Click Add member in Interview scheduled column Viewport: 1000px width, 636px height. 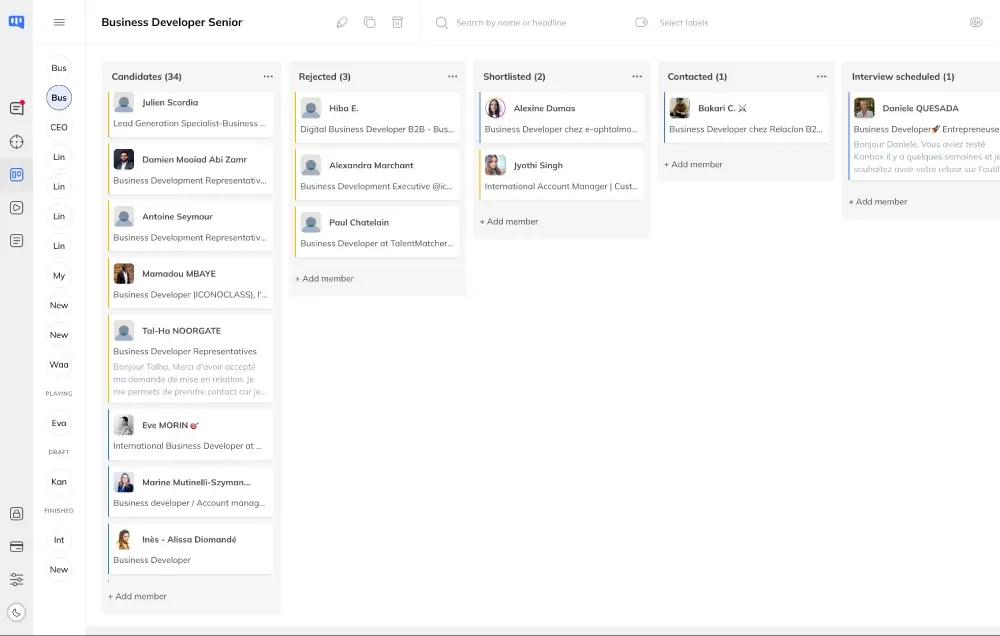pos(878,202)
